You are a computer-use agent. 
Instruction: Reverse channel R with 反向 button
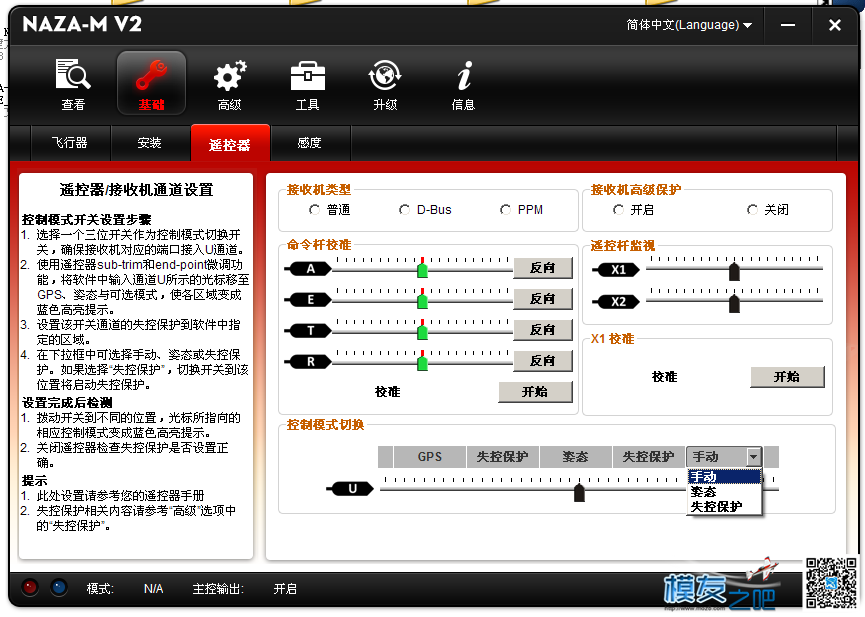point(543,361)
